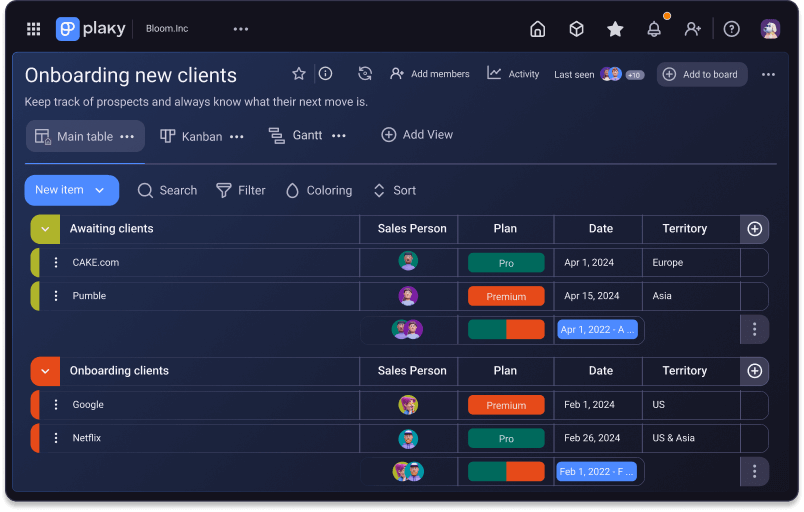Select the Europe territory cell

tap(691, 262)
